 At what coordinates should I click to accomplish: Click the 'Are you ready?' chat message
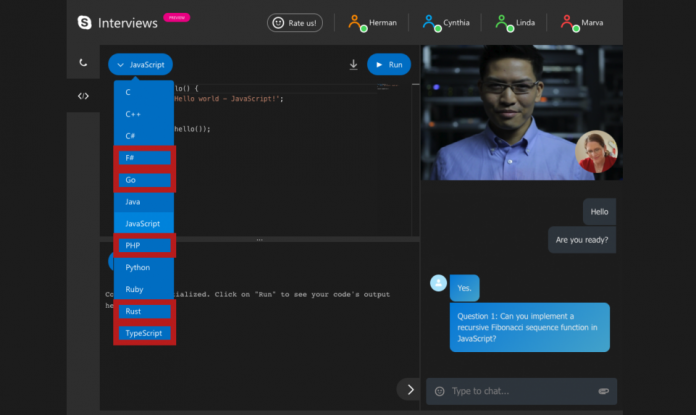[582, 240]
